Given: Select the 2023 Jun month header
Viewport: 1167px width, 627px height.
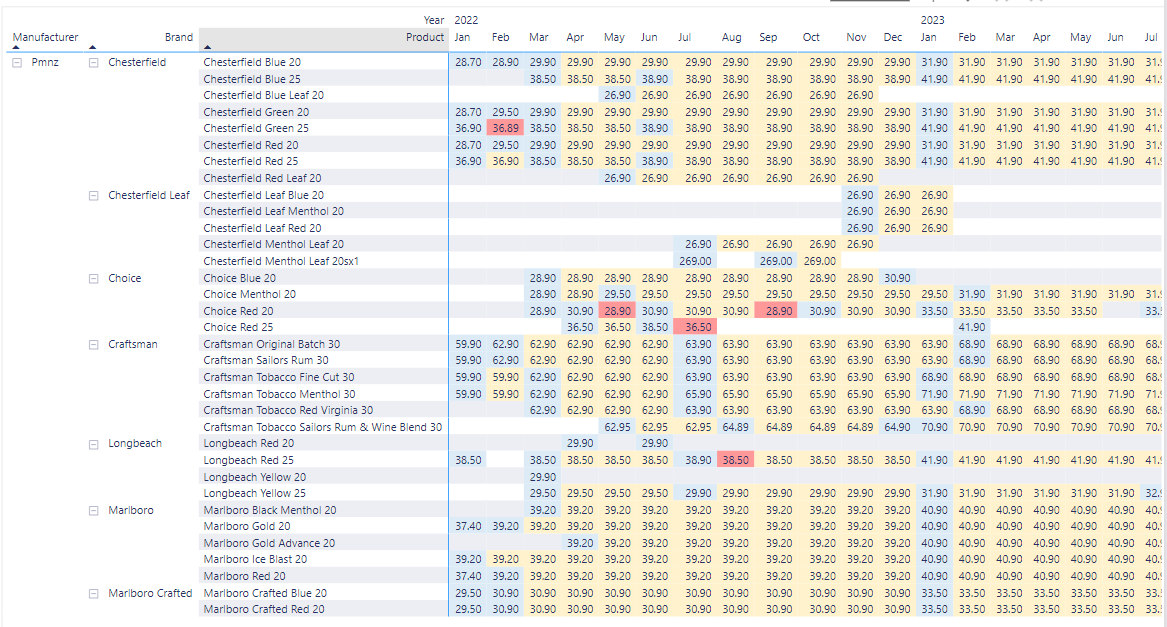Looking at the screenshot, I should (1115, 37).
